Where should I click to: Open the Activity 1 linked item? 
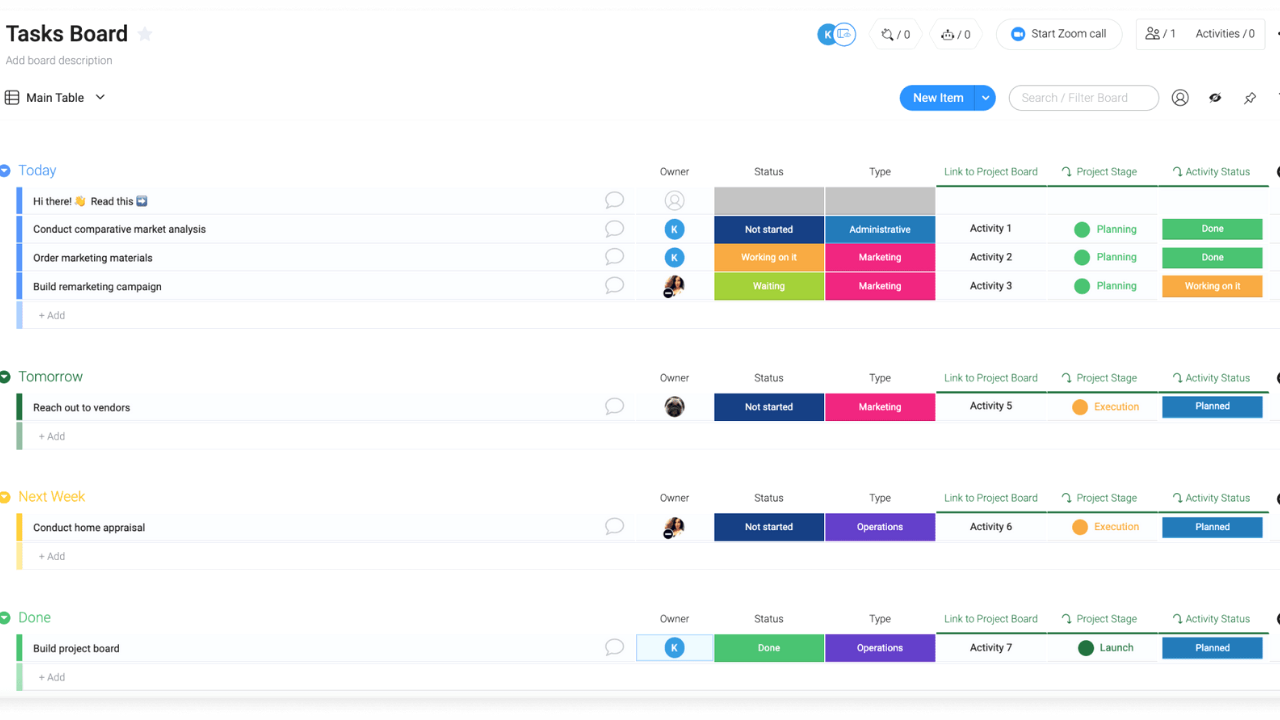click(991, 229)
